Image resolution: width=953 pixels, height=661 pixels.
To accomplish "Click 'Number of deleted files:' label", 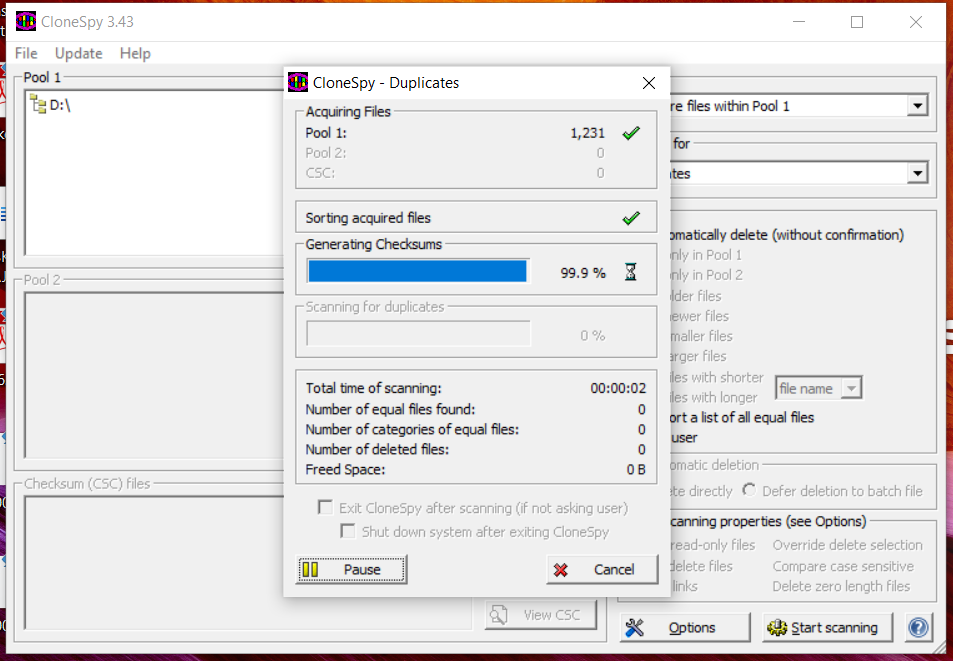I will (x=377, y=449).
